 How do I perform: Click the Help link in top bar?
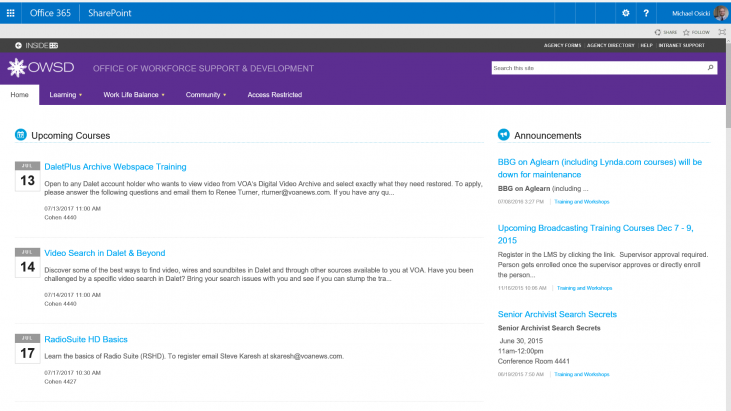point(646,45)
